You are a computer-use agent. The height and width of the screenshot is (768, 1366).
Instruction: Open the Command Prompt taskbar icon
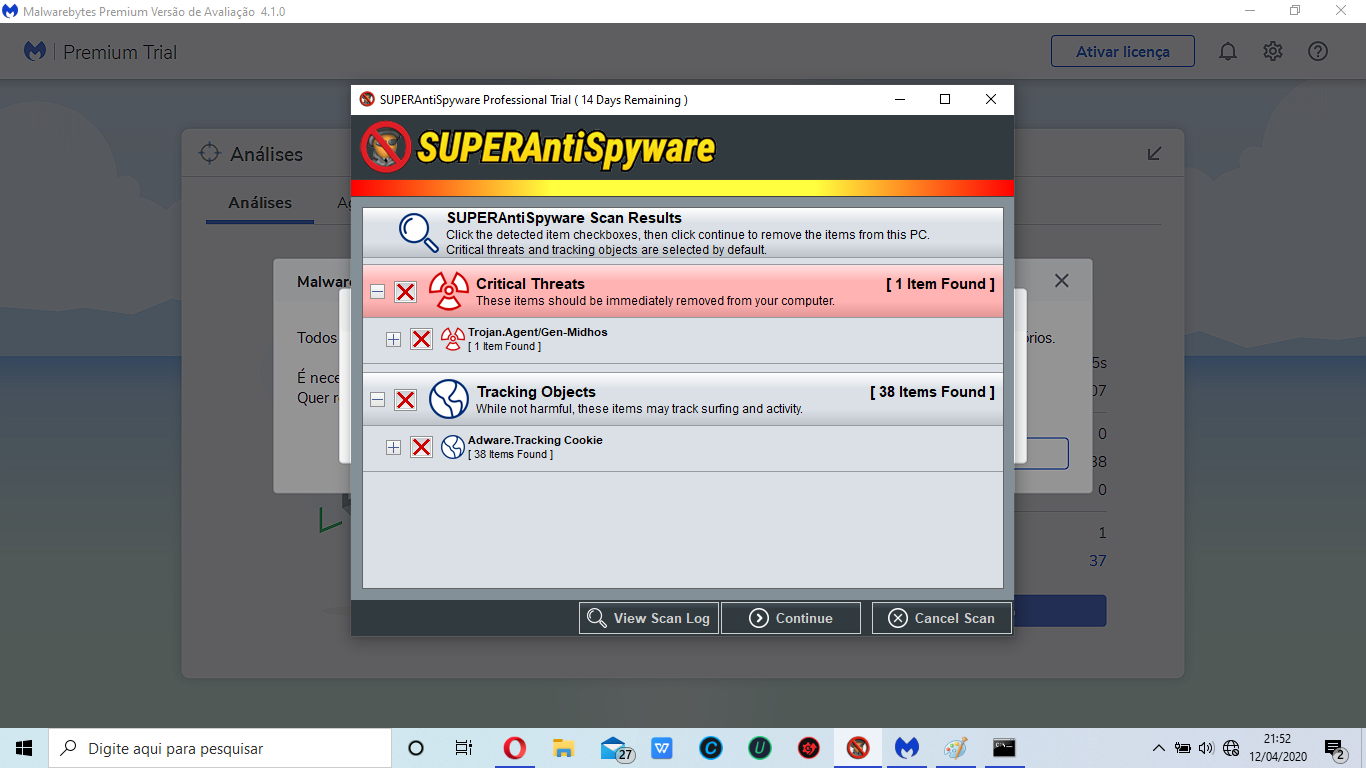(1005, 748)
